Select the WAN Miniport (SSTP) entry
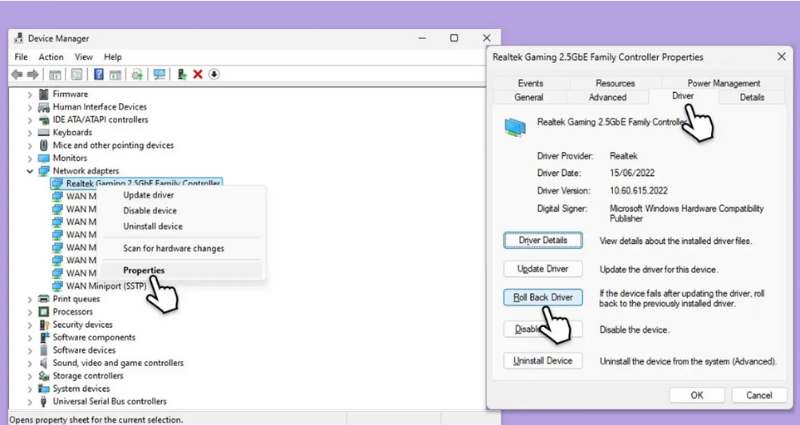The height and width of the screenshot is (425, 800). [x=106, y=286]
